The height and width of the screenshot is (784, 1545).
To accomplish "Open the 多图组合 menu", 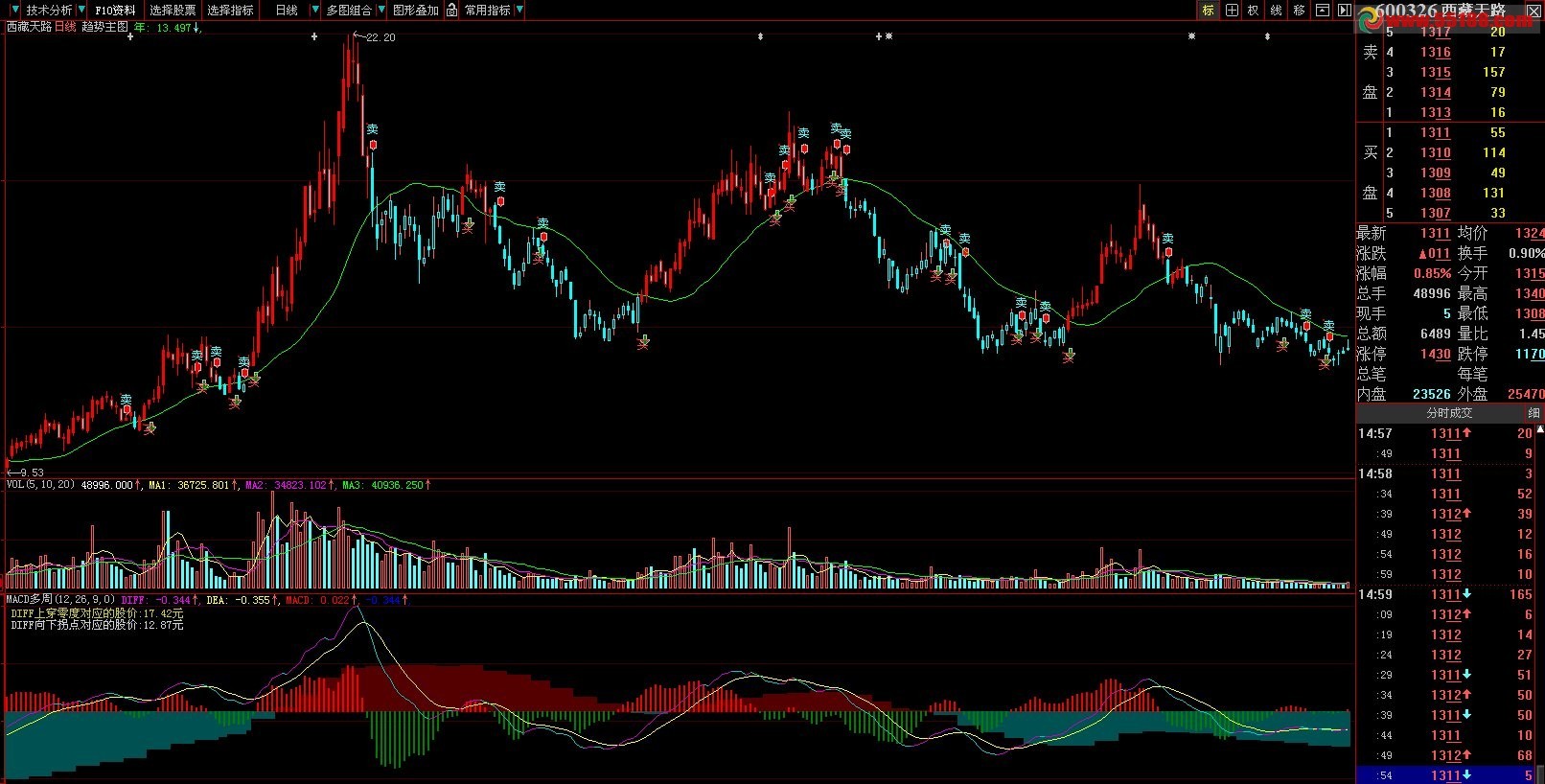I will coord(349,10).
